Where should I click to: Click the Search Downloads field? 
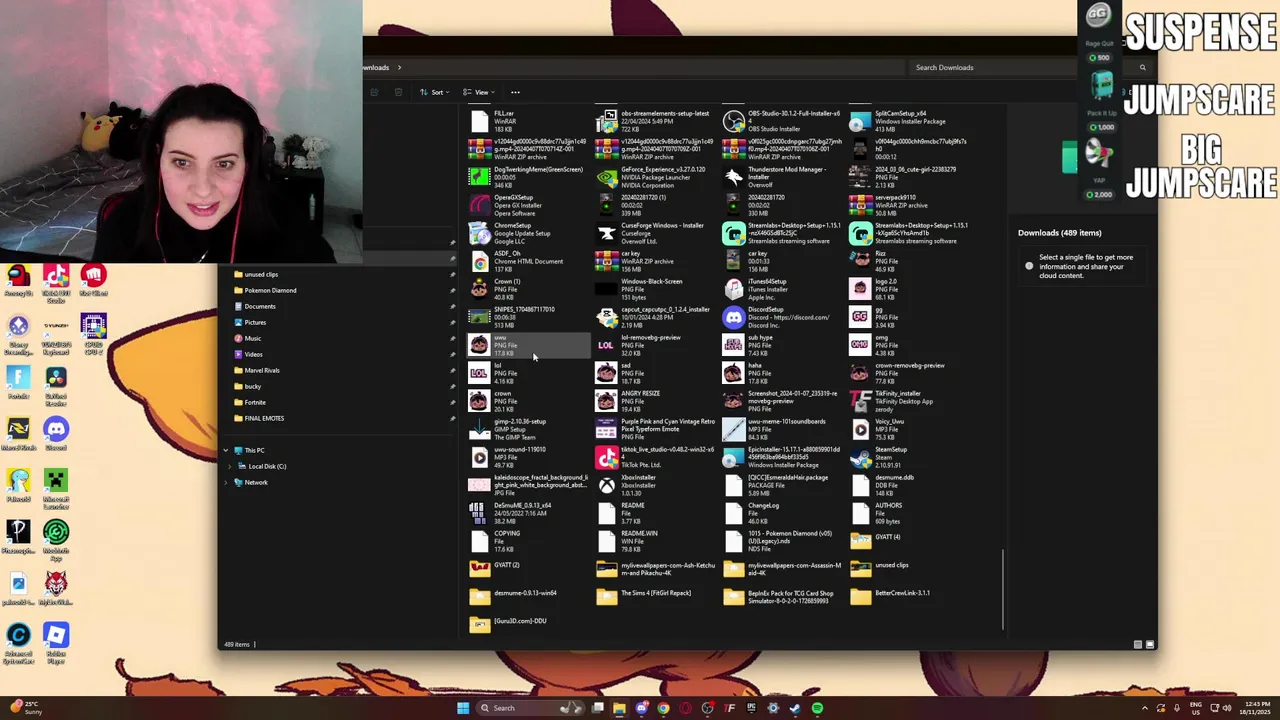point(1030,67)
